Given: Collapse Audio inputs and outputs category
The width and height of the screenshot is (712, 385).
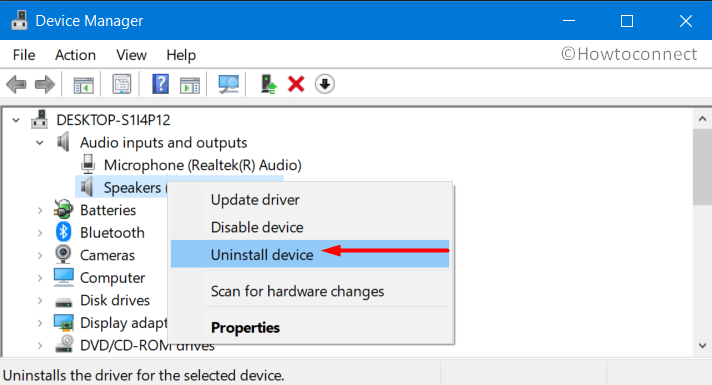Looking at the screenshot, I should 40,143.
